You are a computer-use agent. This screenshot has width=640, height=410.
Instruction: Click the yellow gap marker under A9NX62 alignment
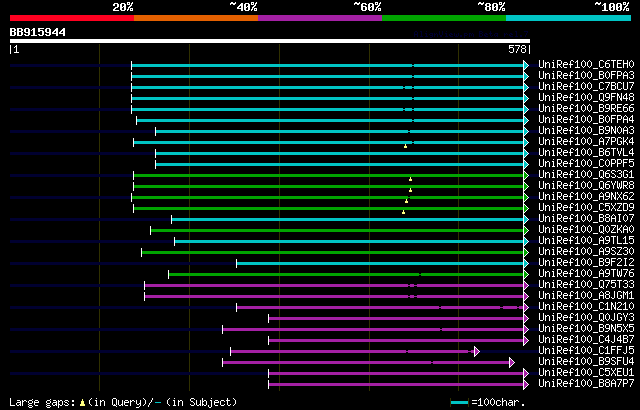[x=406, y=201]
